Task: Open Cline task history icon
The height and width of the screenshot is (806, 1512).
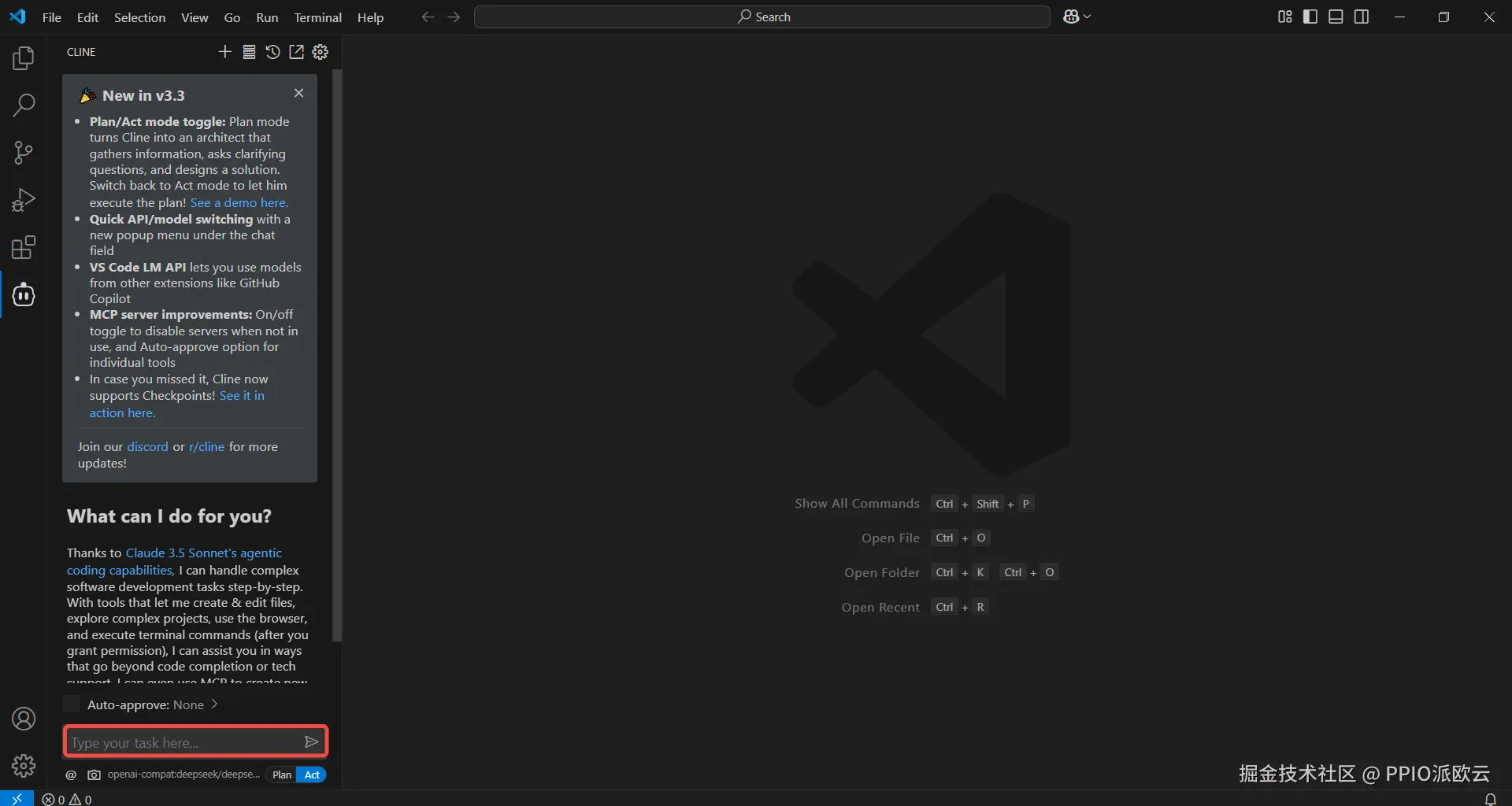Action: click(272, 52)
